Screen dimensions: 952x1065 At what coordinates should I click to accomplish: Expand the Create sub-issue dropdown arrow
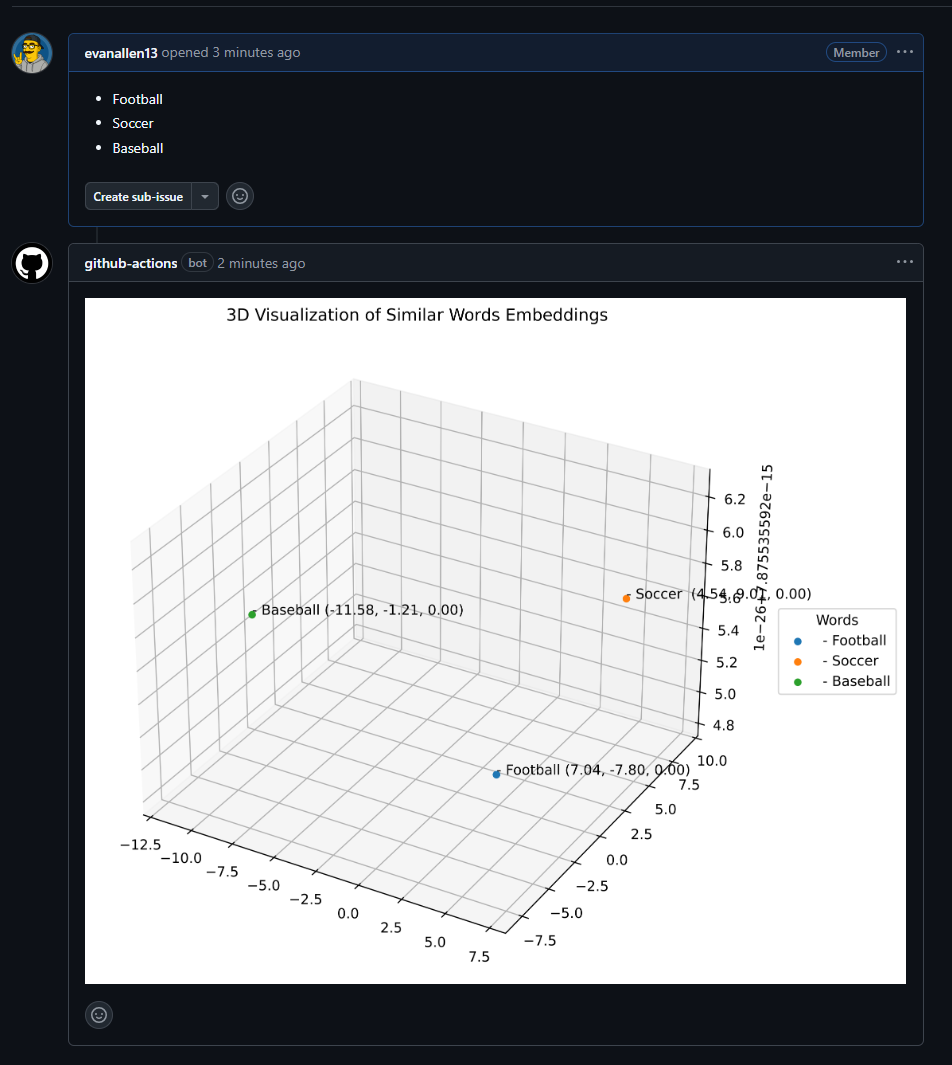[204, 196]
